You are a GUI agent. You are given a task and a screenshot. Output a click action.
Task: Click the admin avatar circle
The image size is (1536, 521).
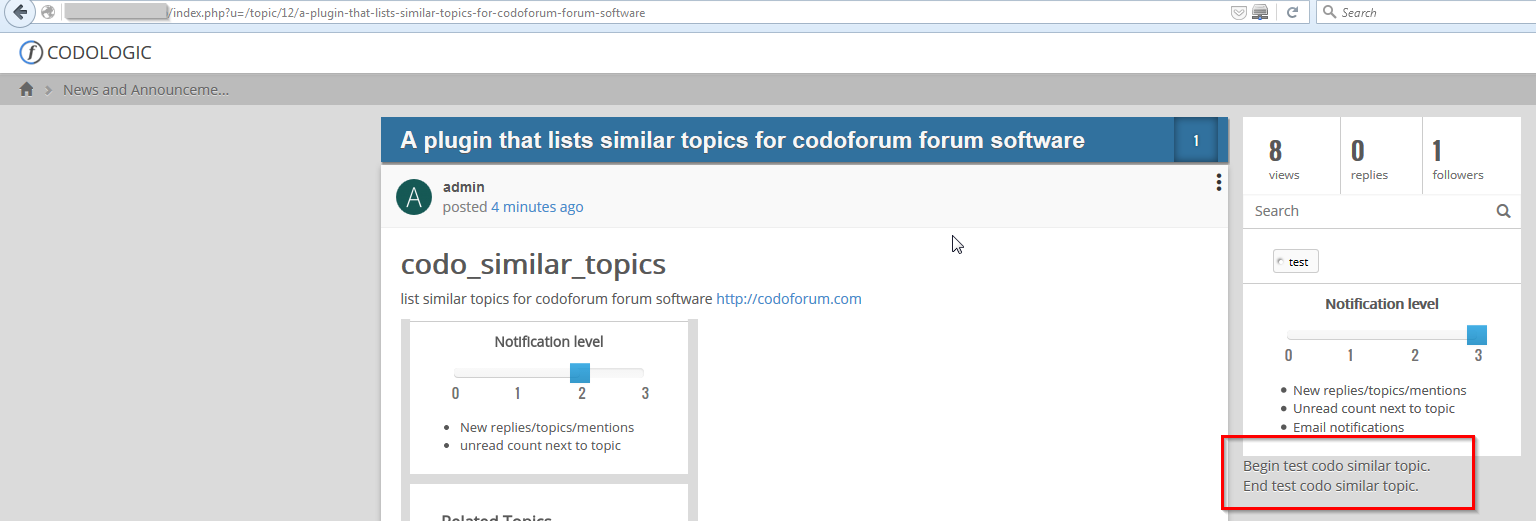414,197
